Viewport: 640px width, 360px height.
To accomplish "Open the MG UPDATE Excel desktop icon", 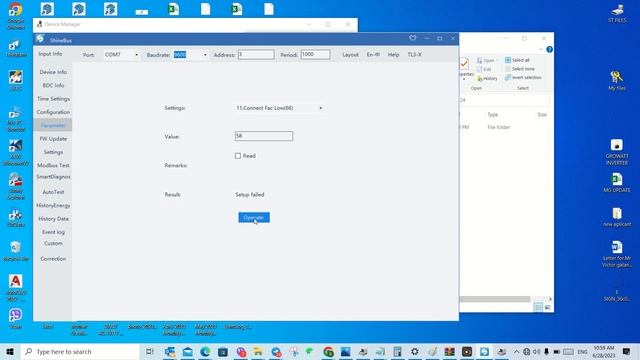I will point(617,182).
